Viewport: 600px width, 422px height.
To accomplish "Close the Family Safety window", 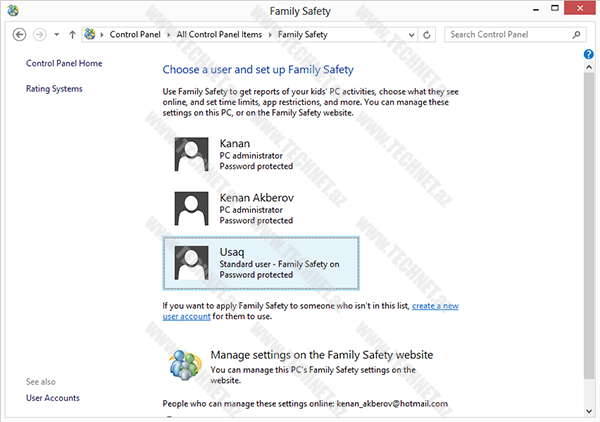I will click(x=580, y=8).
